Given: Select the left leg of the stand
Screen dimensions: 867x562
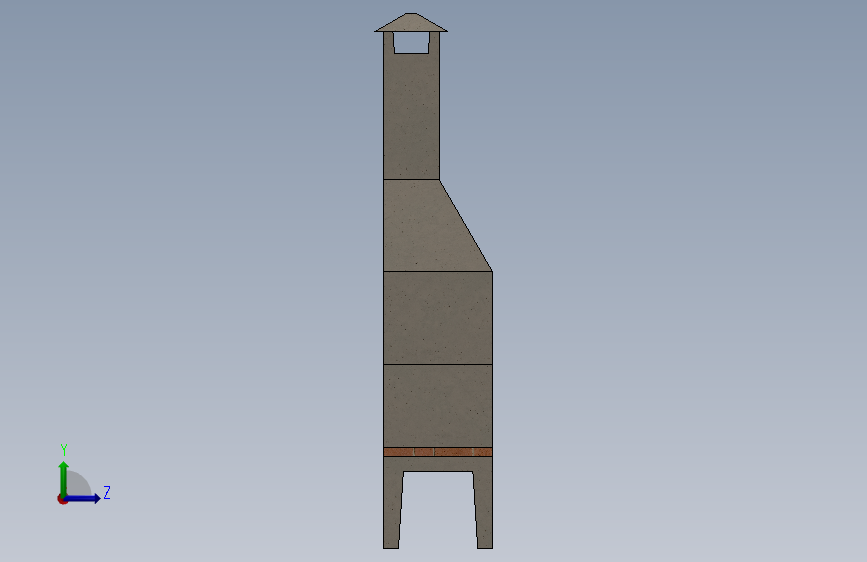Looking at the screenshot, I should [x=392, y=509].
